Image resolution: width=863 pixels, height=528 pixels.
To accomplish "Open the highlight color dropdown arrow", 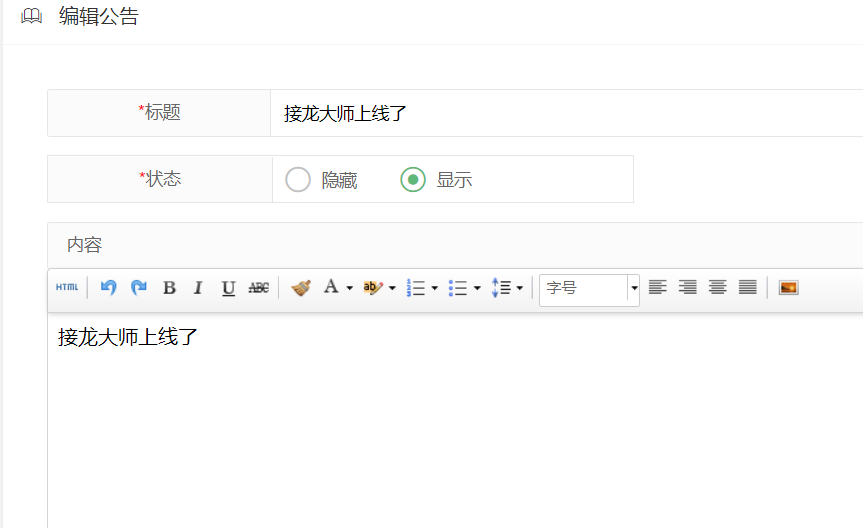I will coord(392,288).
